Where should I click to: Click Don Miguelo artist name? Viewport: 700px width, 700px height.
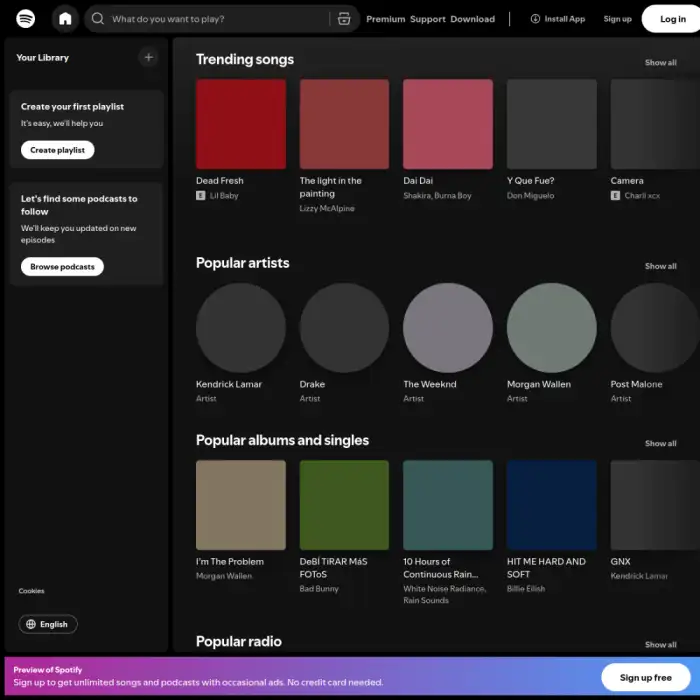click(x=530, y=196)
